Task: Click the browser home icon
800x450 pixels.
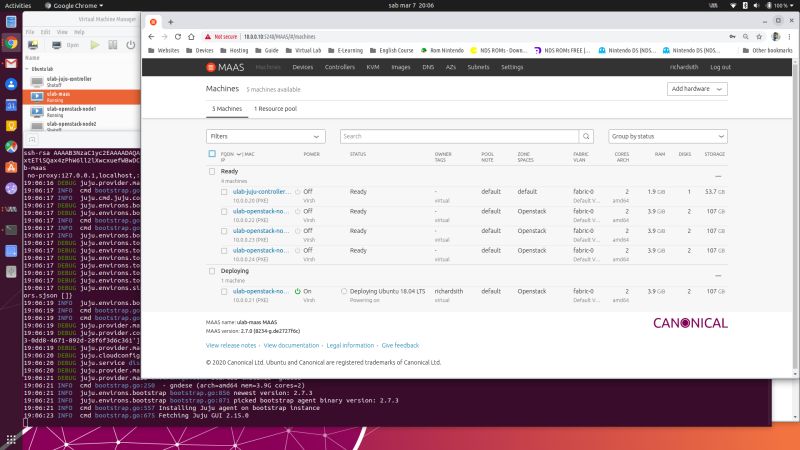Action: point(191,37)
